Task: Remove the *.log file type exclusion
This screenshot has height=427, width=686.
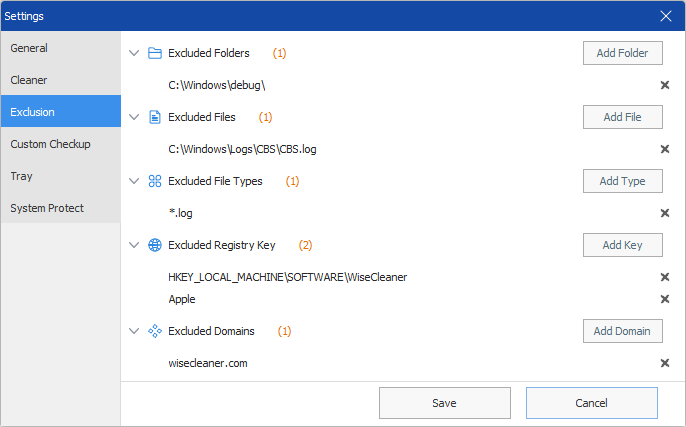Action: click(x=665, y=213)
